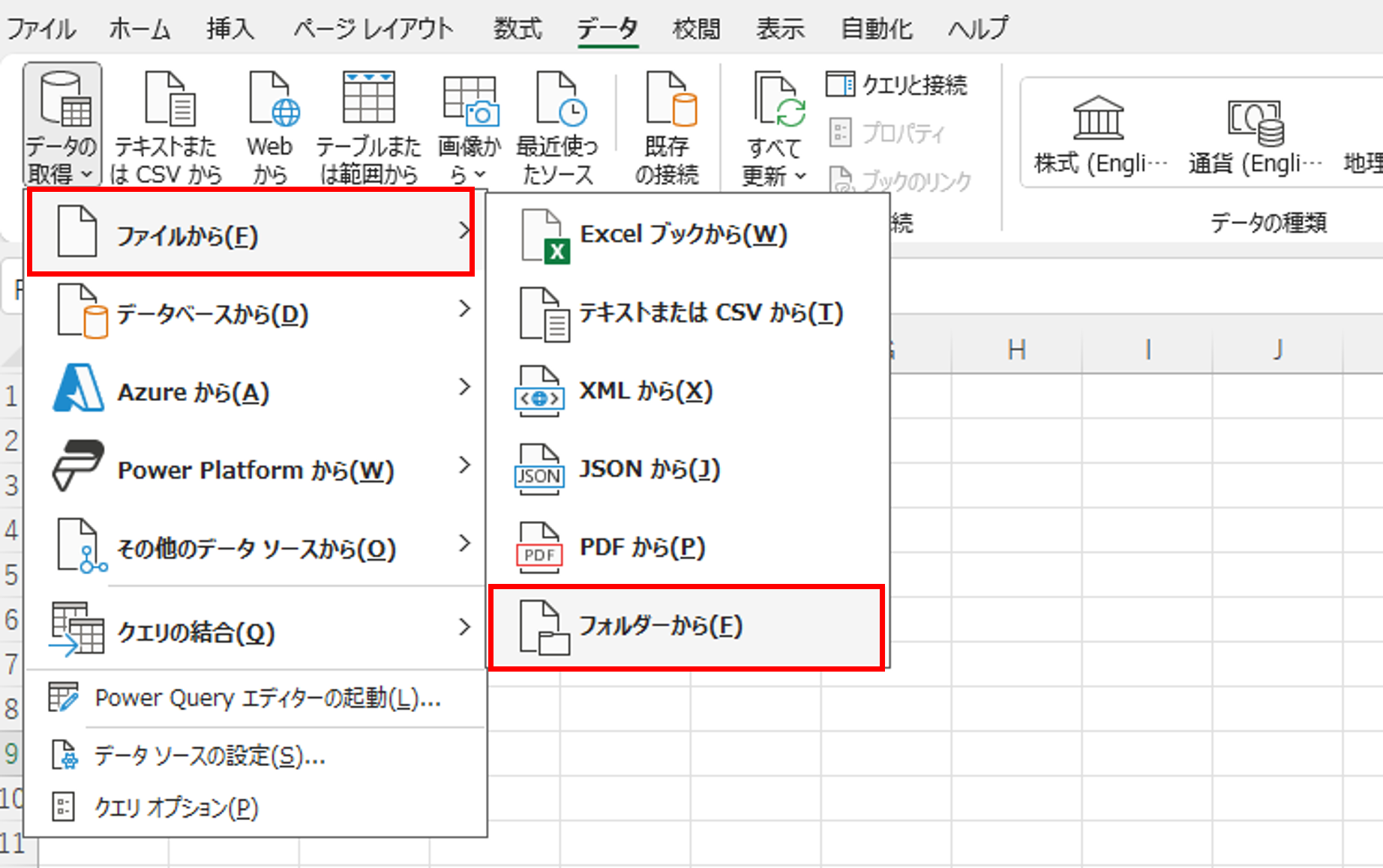Expand arrow next to Power Platform から(W)
This screenshot has width=1383, height=868.
[465, 465]
